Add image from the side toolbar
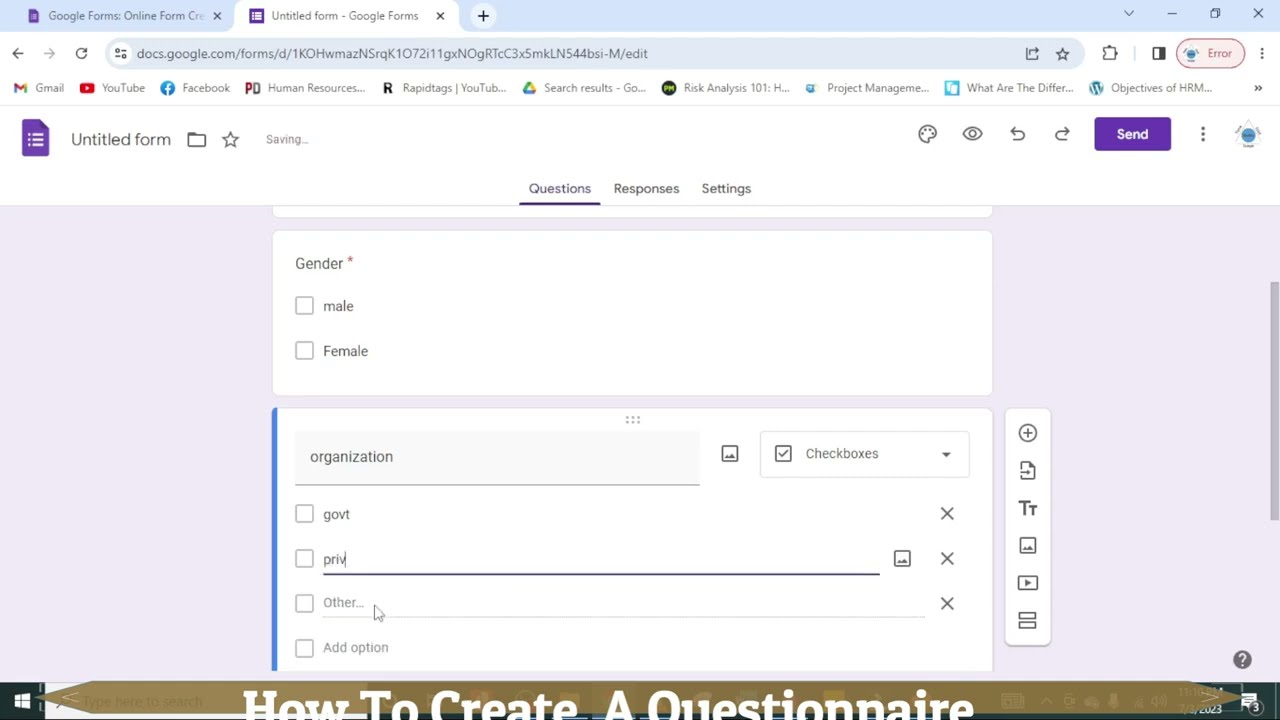The width and height of the screenshot is (1280, 720). click(x=1027, y=545)
